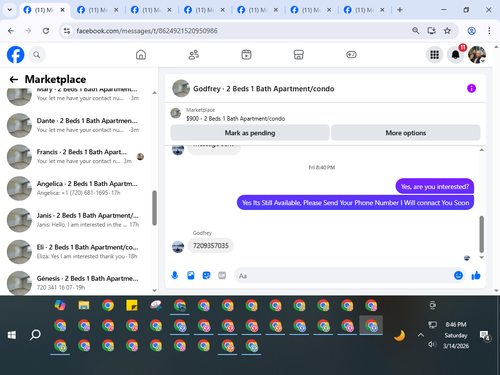The image size is (500, 375).
Task: Click Godfrey's phone number message 7209357035
Action: [x=211, y=246]
